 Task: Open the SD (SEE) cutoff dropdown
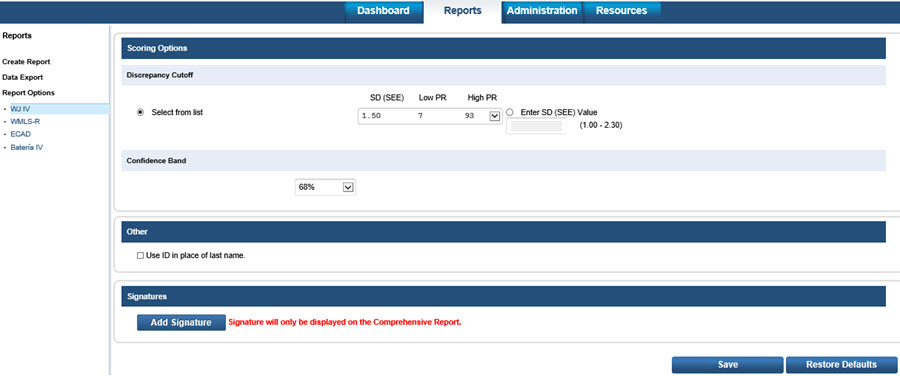pos(429,116)
